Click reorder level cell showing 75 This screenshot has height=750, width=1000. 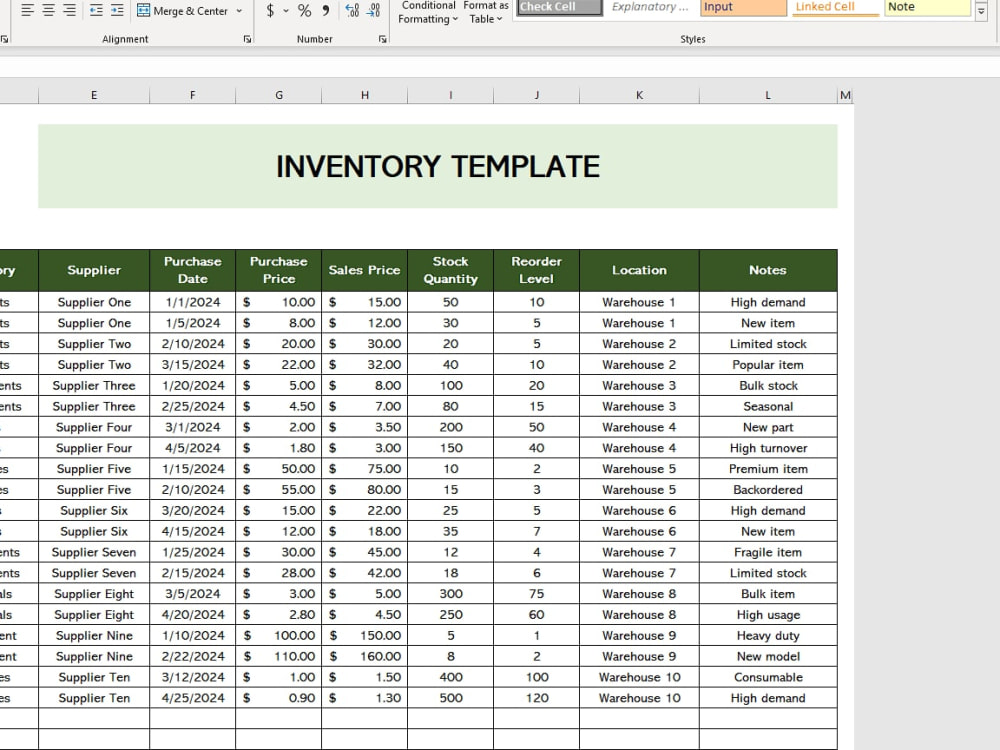click(x=536, y=594)
